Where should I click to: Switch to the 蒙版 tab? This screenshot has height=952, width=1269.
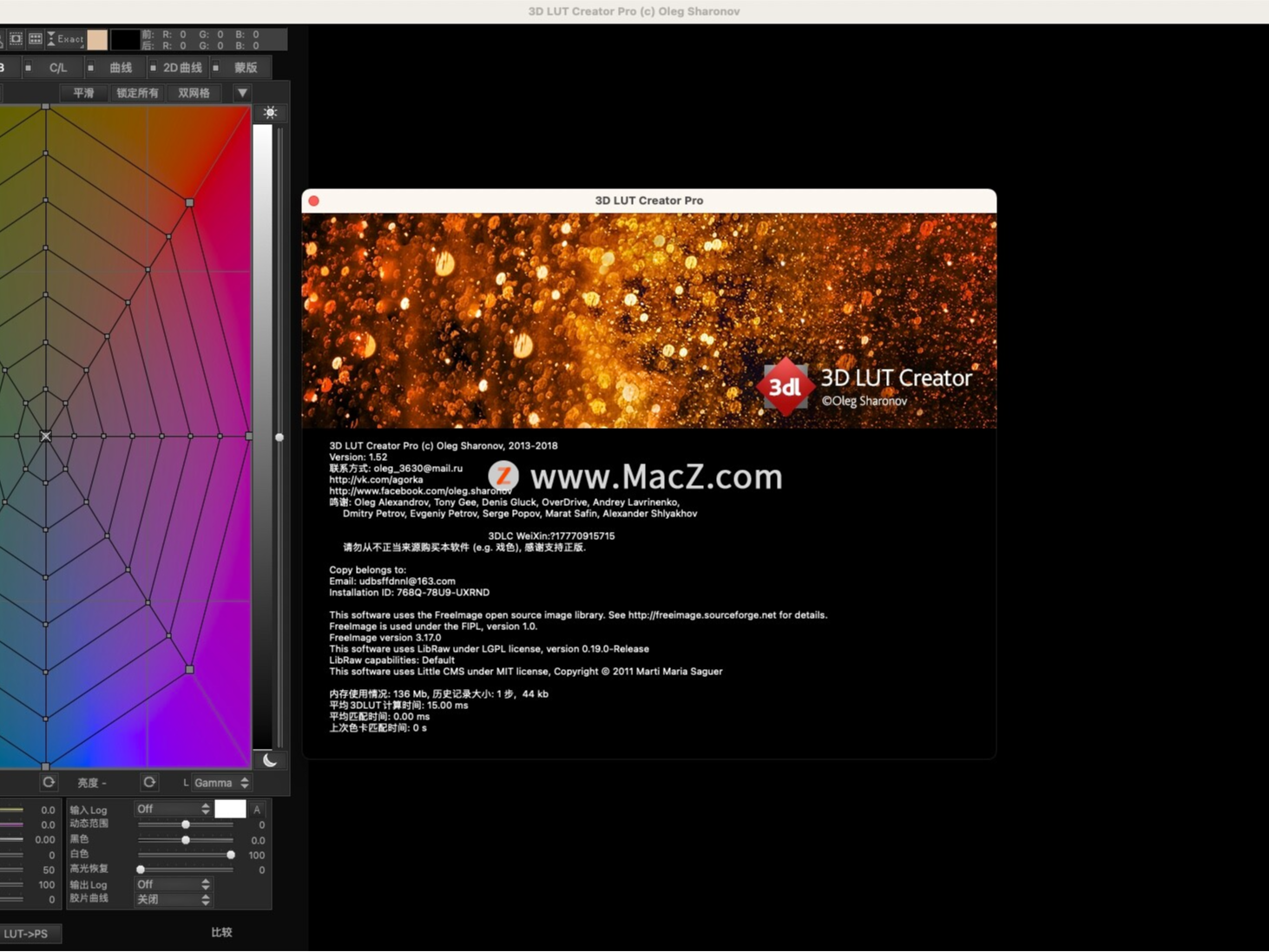(247, 68)
